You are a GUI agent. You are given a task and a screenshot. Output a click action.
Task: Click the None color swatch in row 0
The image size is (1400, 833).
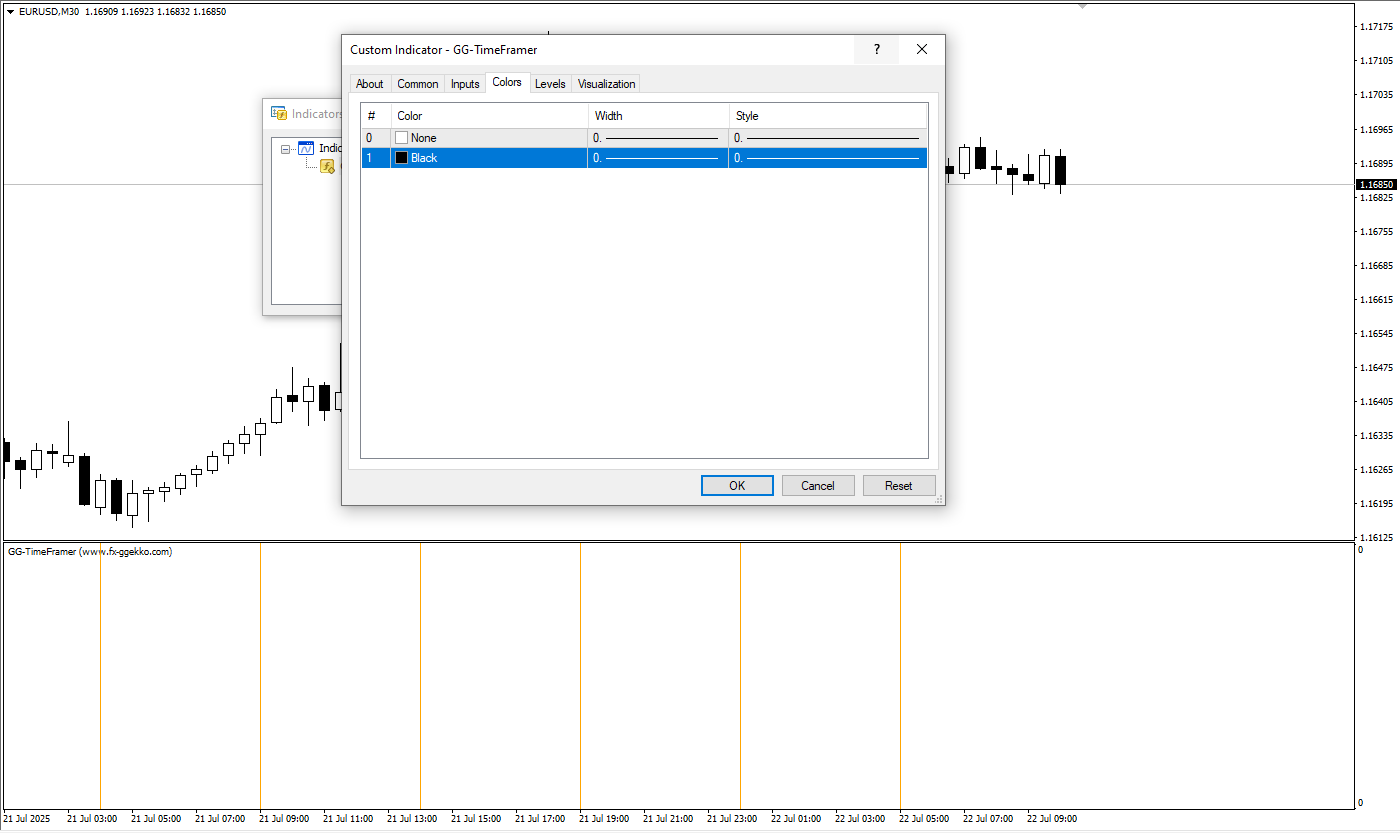[x=402, y=138]
